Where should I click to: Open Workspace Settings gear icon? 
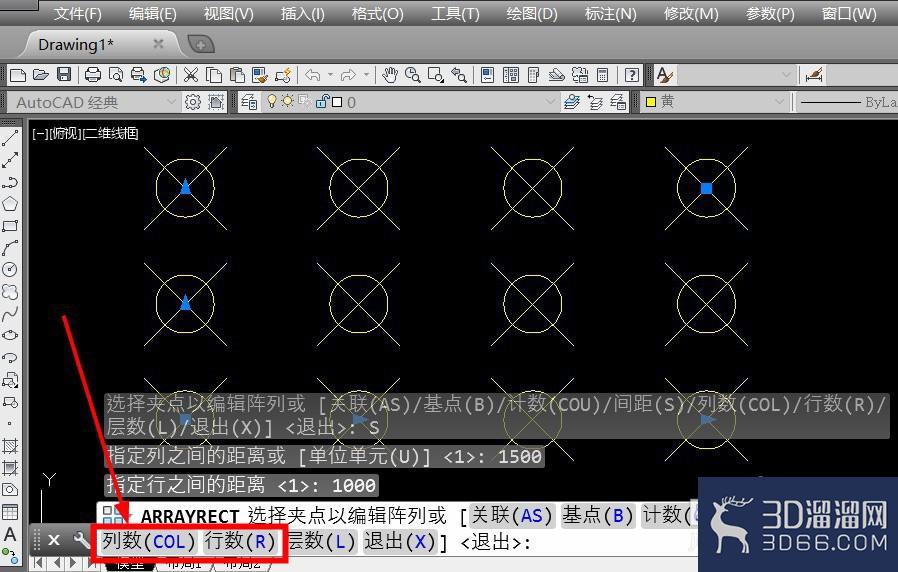point(193,102)
